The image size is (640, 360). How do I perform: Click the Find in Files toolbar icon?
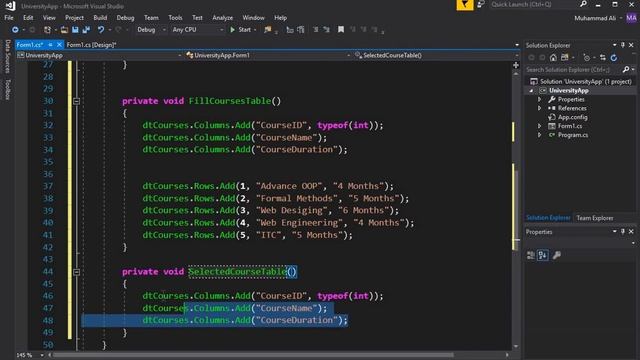click(268, 30)
